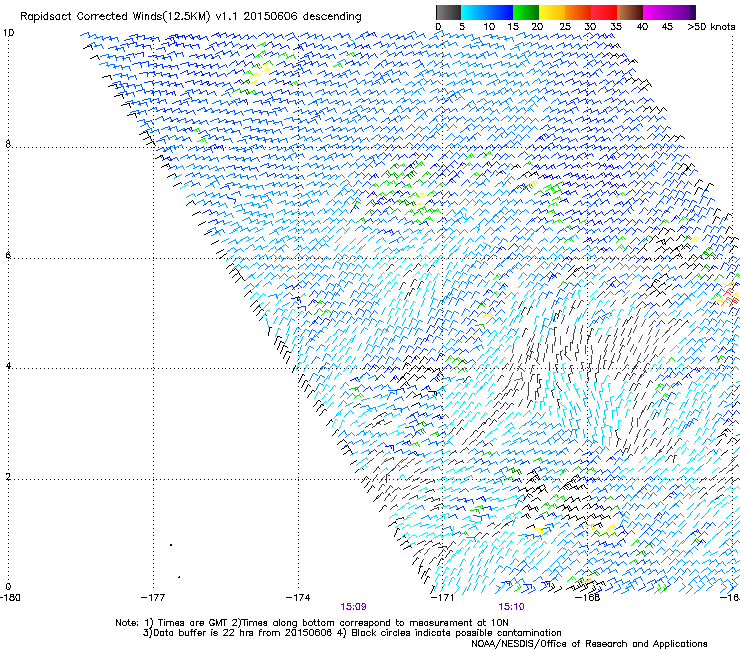Click the 'Times are GMT' note line

312,623
